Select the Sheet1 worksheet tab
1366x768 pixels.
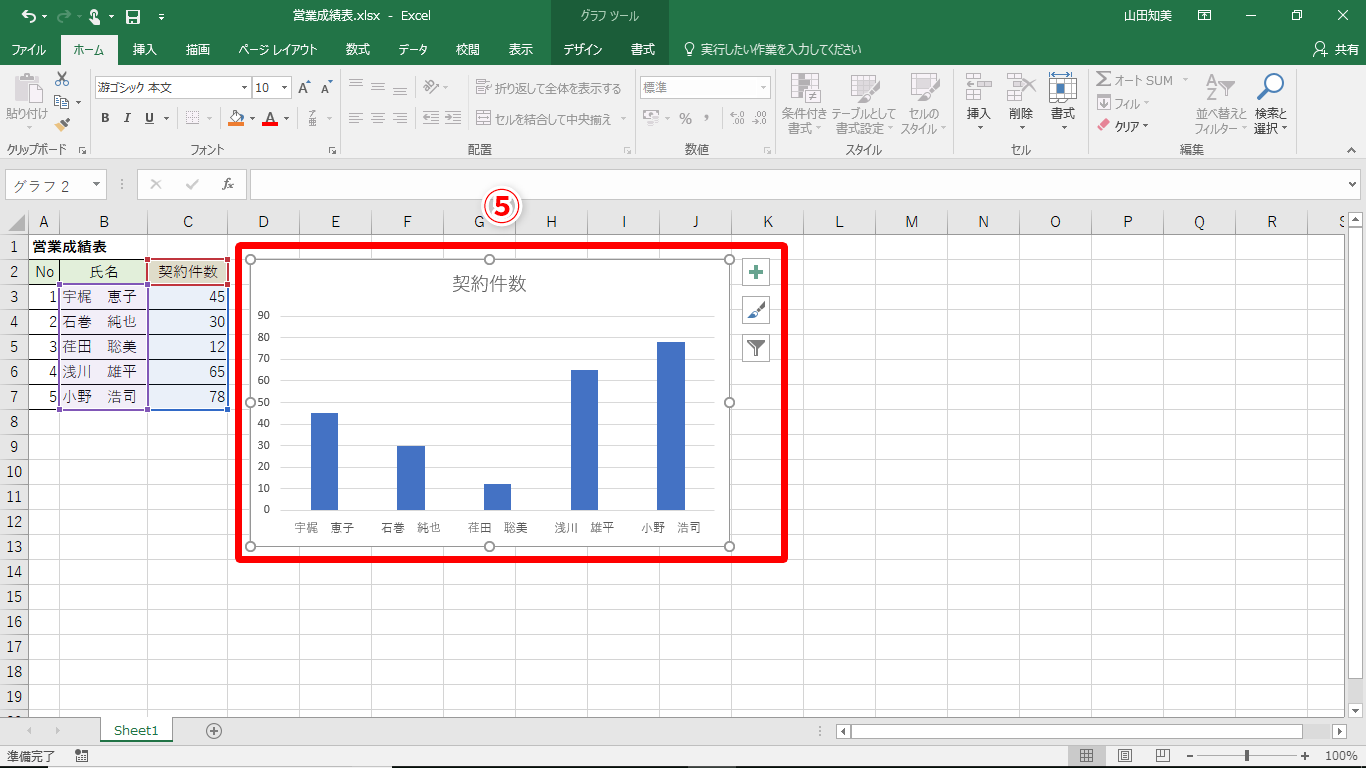[136, 731]
